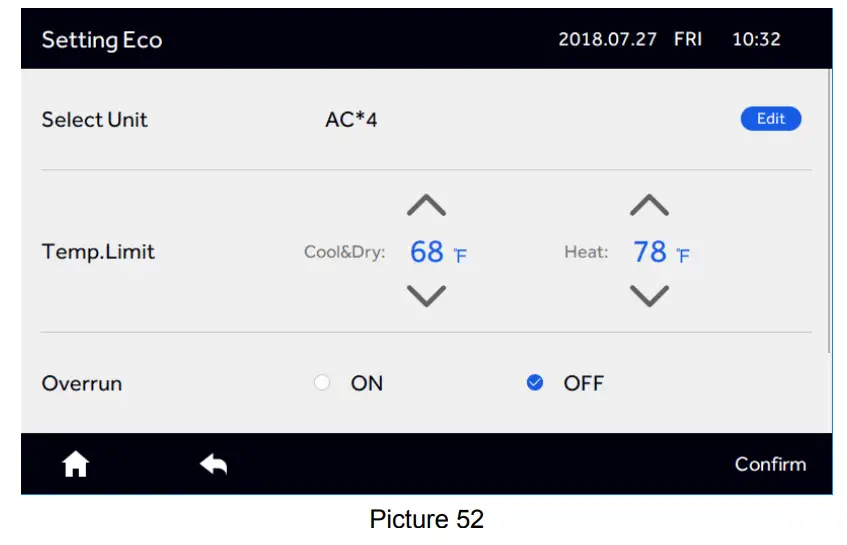Select the Overrun OFF option
Viewport: 847px width, 545px height.
[535, 383]
